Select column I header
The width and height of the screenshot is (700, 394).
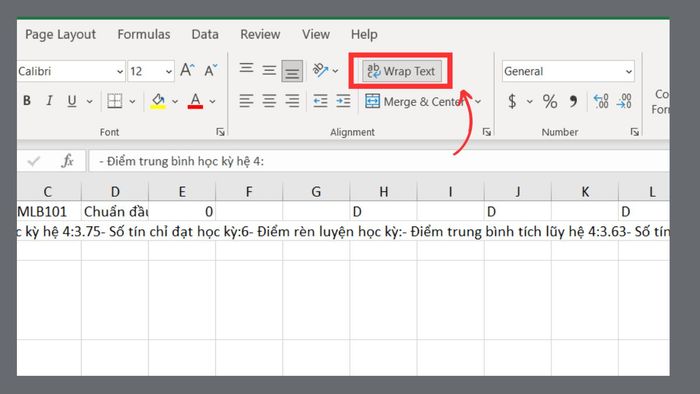click(x=450, y=192)
